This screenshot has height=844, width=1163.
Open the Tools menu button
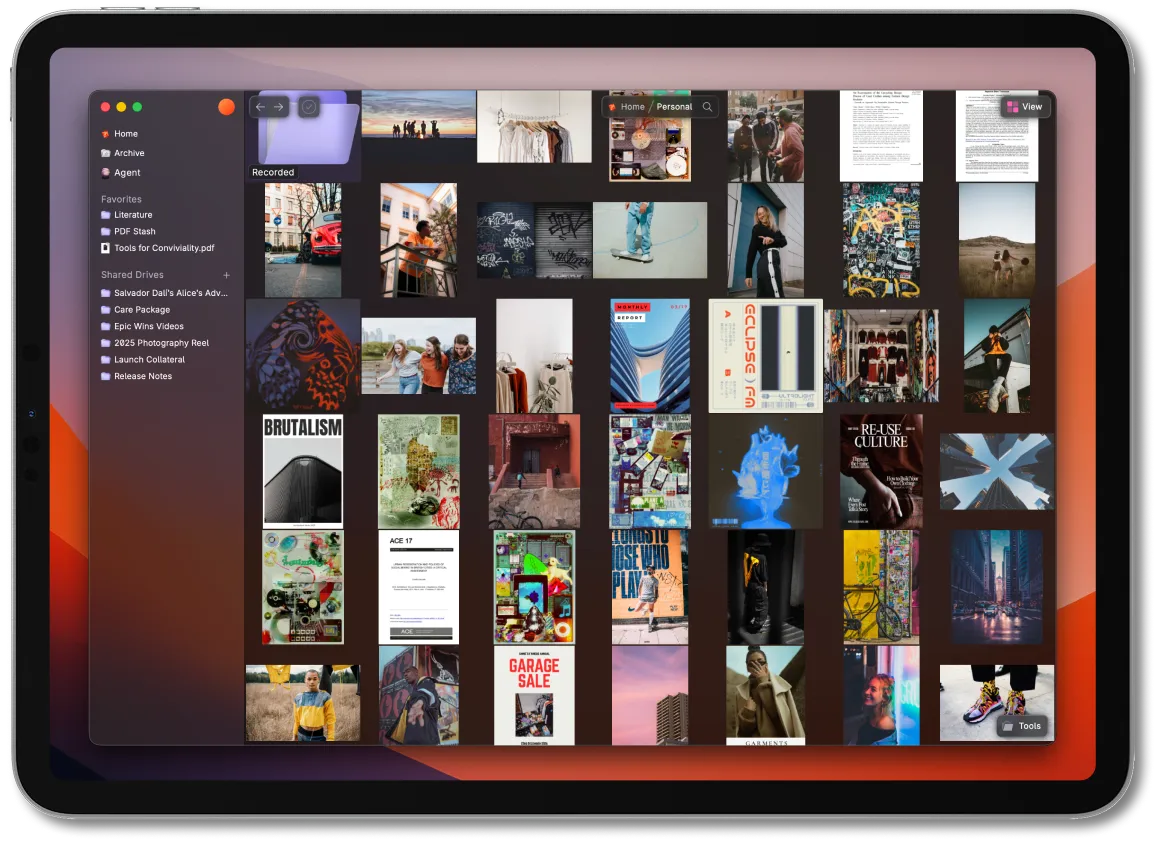tap(1022, 726)
